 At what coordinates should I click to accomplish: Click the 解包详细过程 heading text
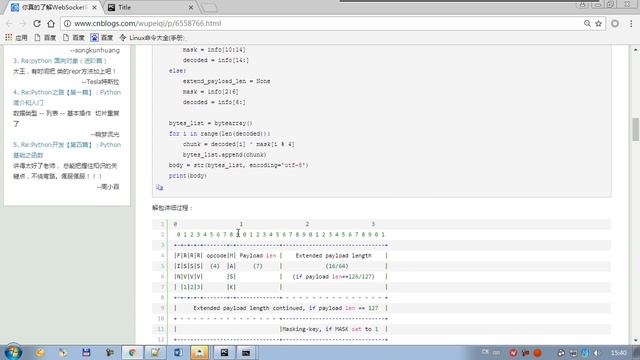click(x=172, y=208)
